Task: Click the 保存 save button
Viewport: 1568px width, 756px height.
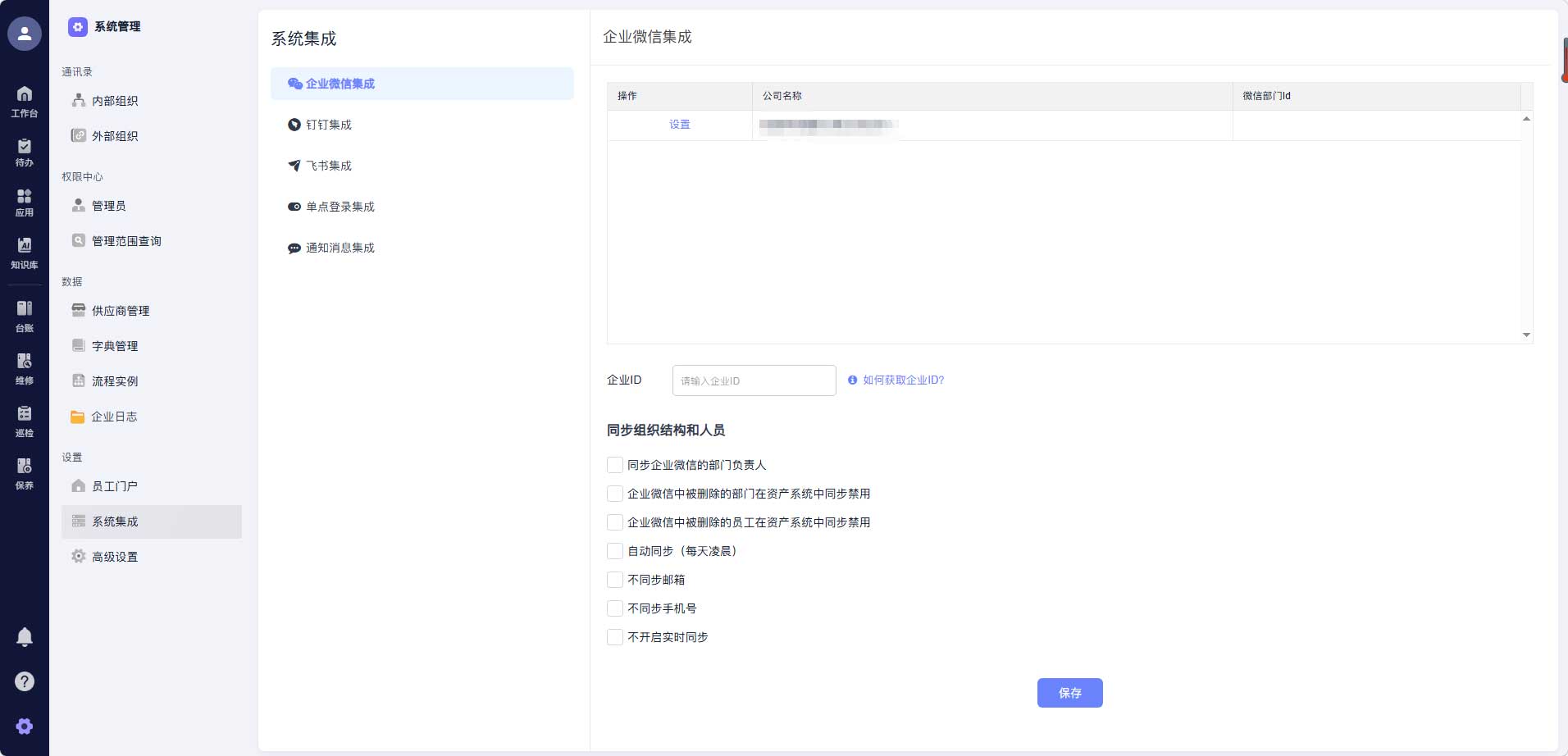Action: pyautogui.click(x=1069, y=692)
